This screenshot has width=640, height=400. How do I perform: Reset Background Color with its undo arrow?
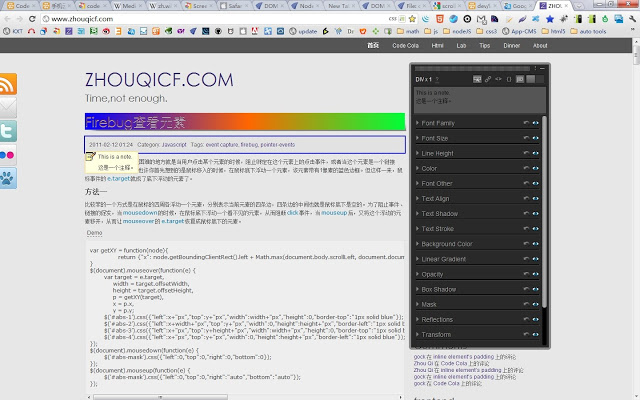[526, 244]
